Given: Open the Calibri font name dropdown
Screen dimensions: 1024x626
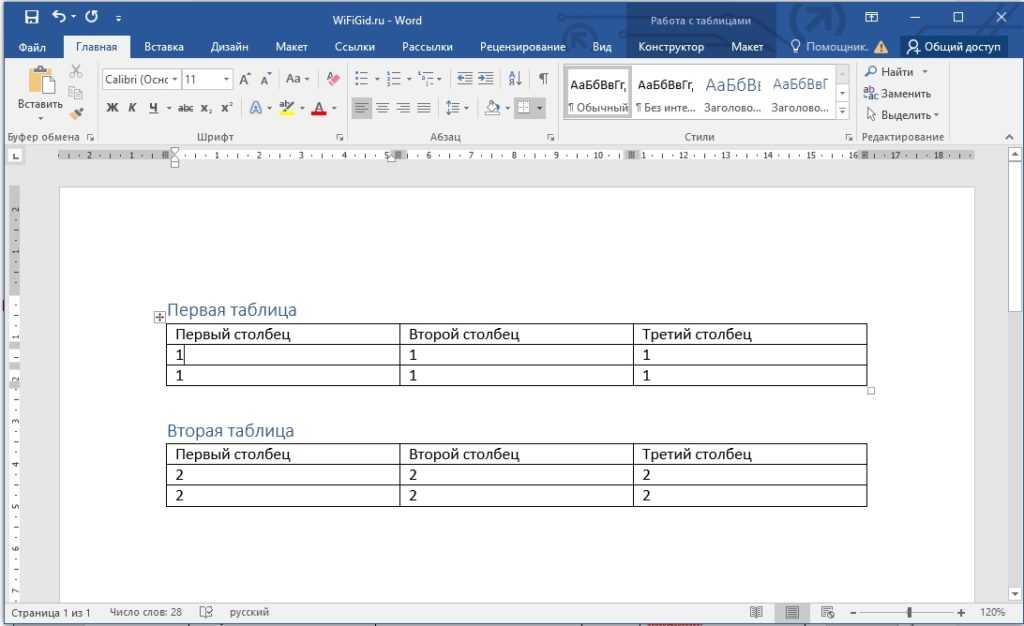Looking at the screenshot, I should coord(175,79).
